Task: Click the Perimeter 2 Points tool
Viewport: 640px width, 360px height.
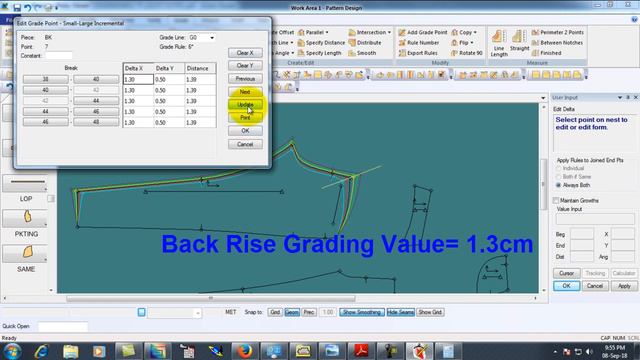Action: point(558,32)
